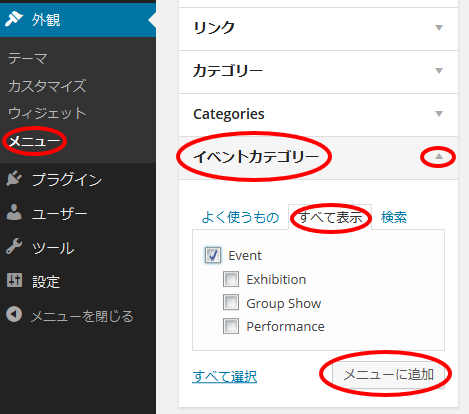Open the ウィジェット submenu item

[47, 113]
